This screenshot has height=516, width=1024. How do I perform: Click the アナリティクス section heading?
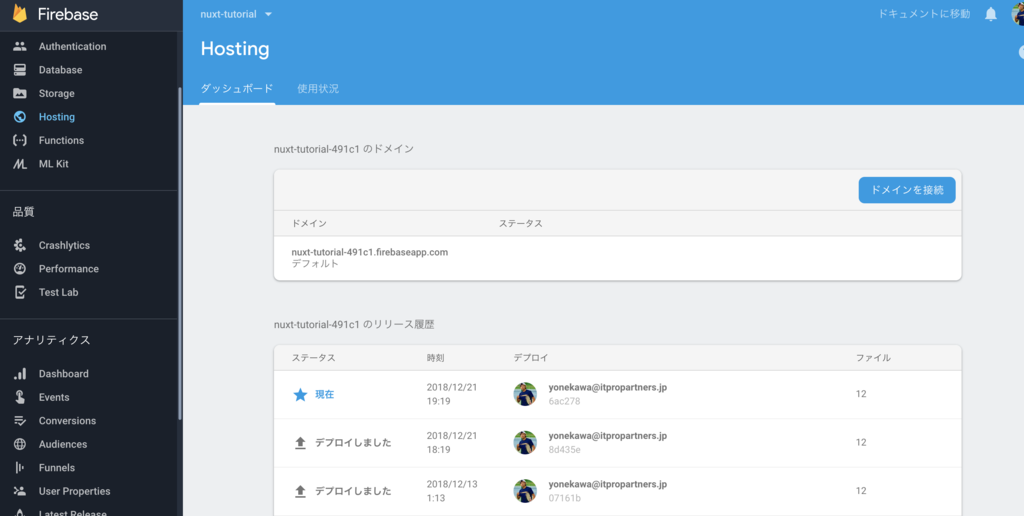52,340
